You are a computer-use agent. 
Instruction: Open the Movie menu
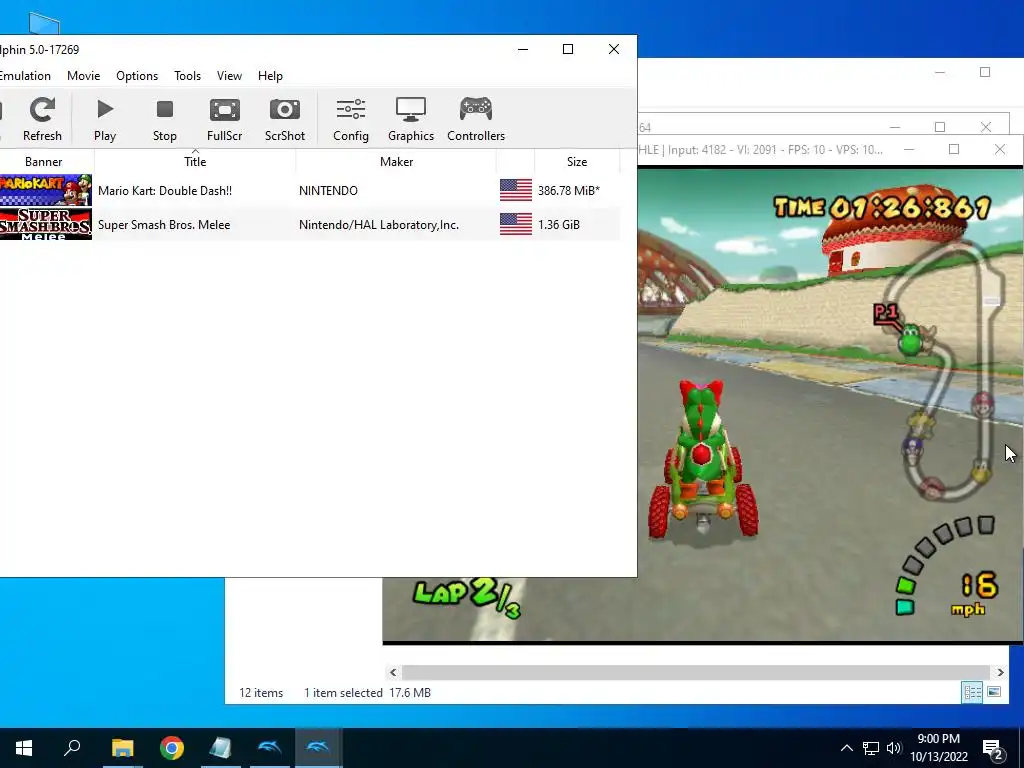pyautogui.click(x=84, y=76)
